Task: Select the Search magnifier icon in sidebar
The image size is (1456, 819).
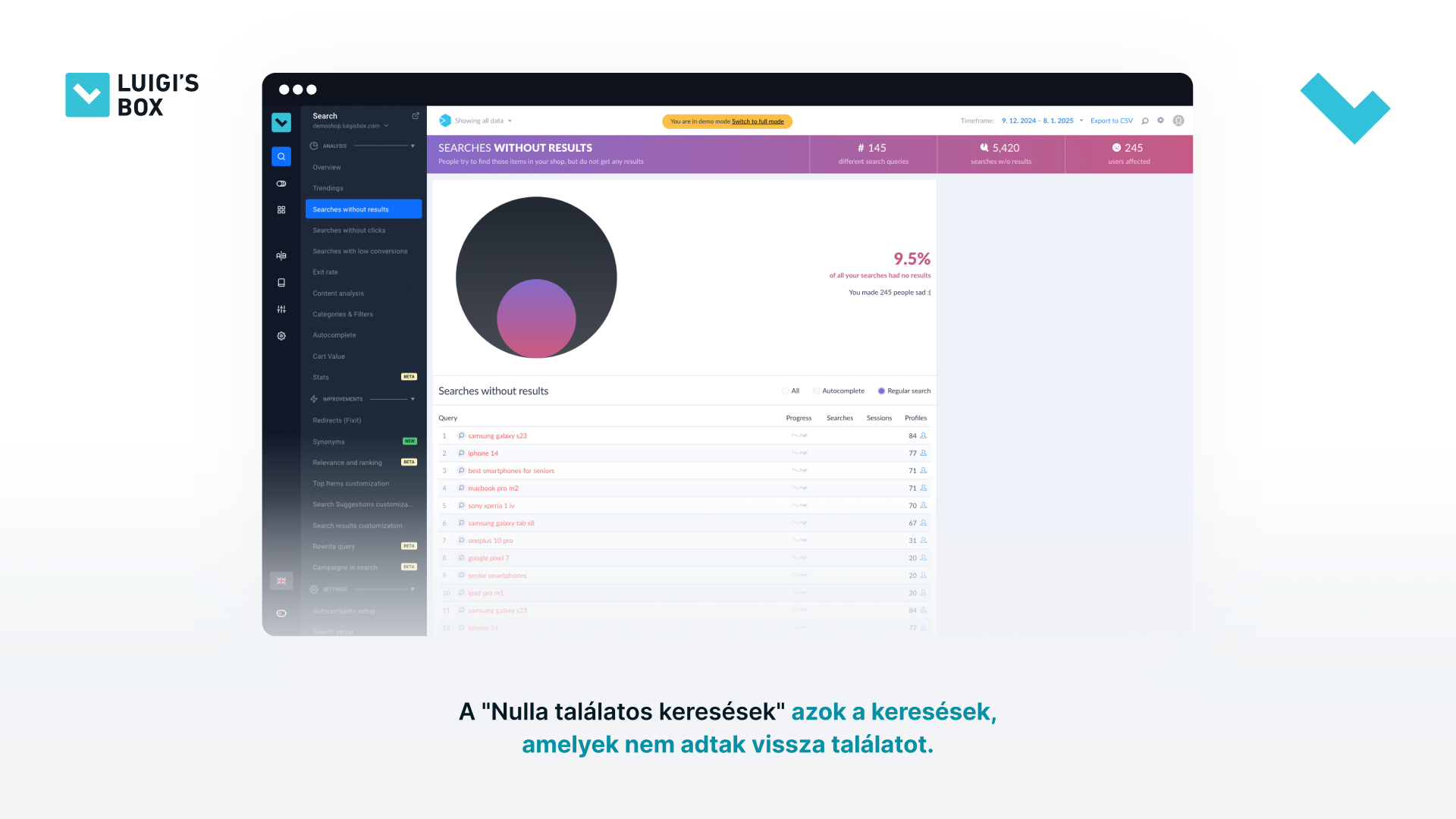Action: coord(281,156)
